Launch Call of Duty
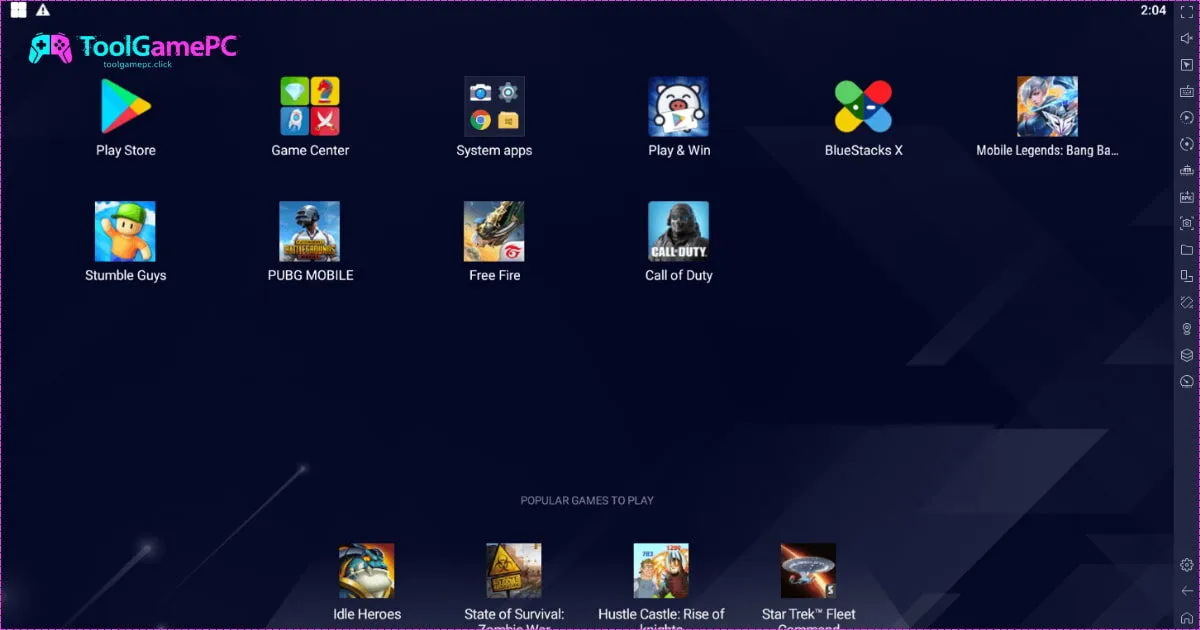This screenshot has height=630, width=1200. [x=679, y=232]
